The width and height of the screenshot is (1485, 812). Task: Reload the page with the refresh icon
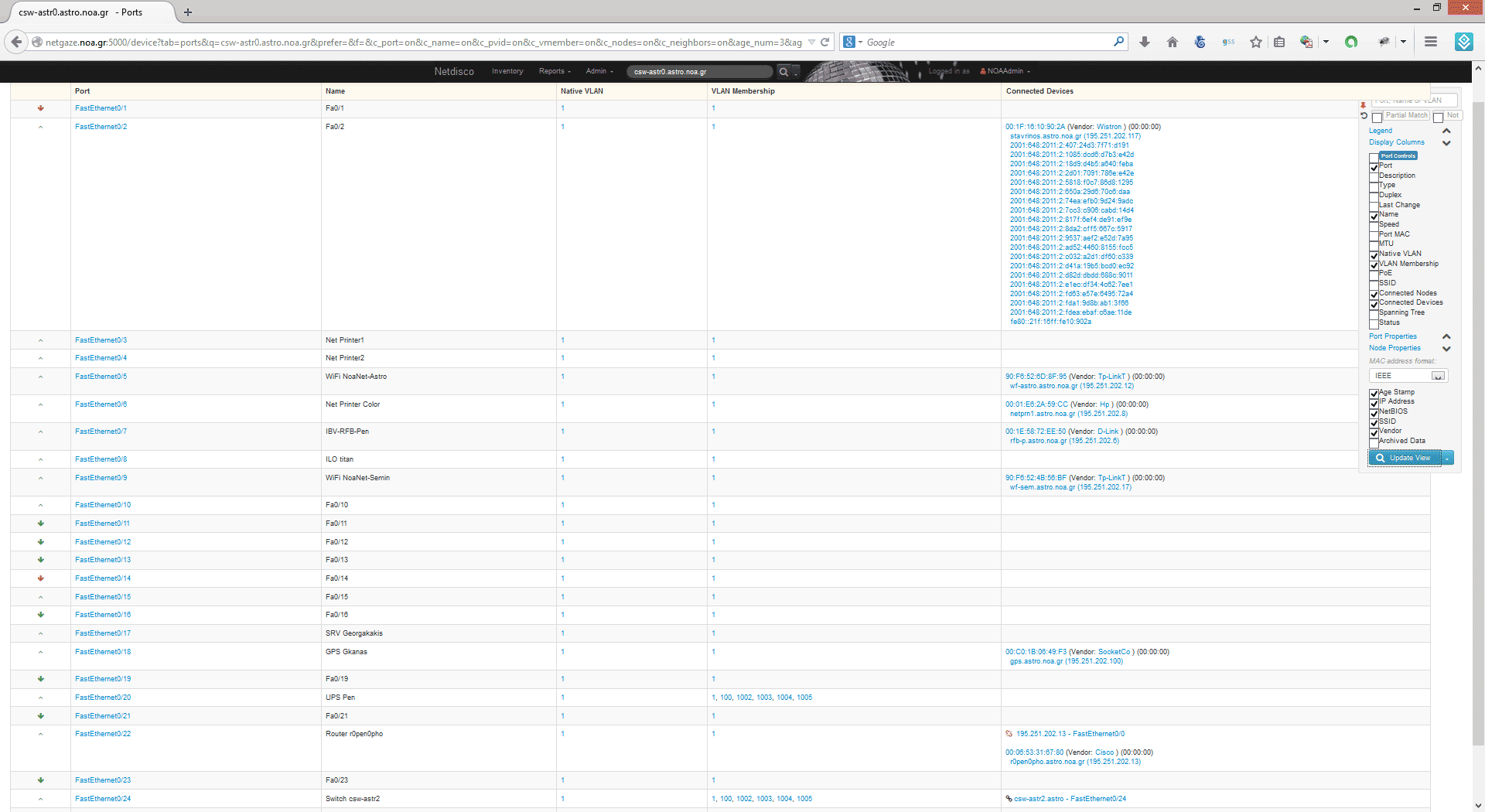click(825, 43)
